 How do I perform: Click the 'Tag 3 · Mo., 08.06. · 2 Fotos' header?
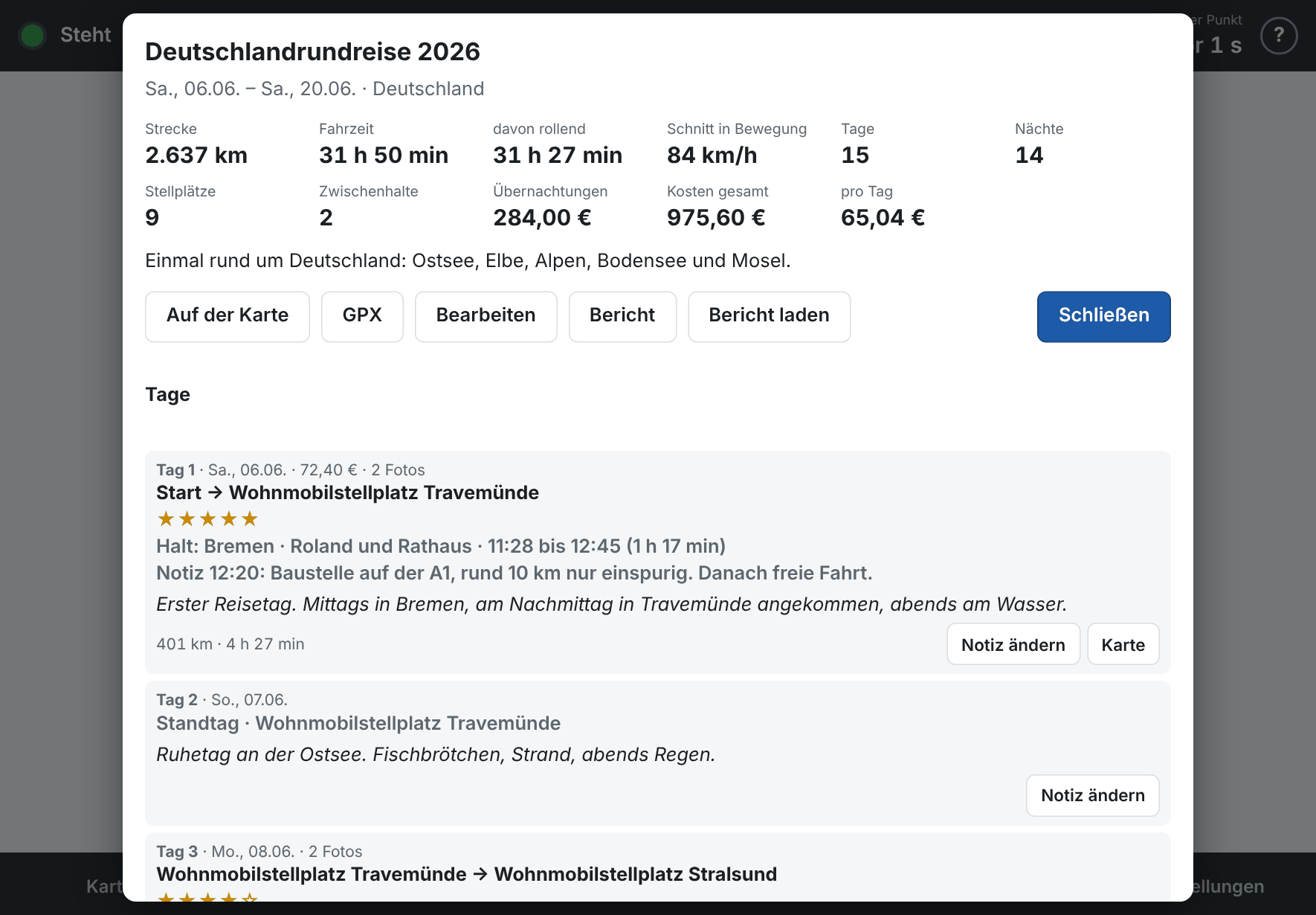259,852
